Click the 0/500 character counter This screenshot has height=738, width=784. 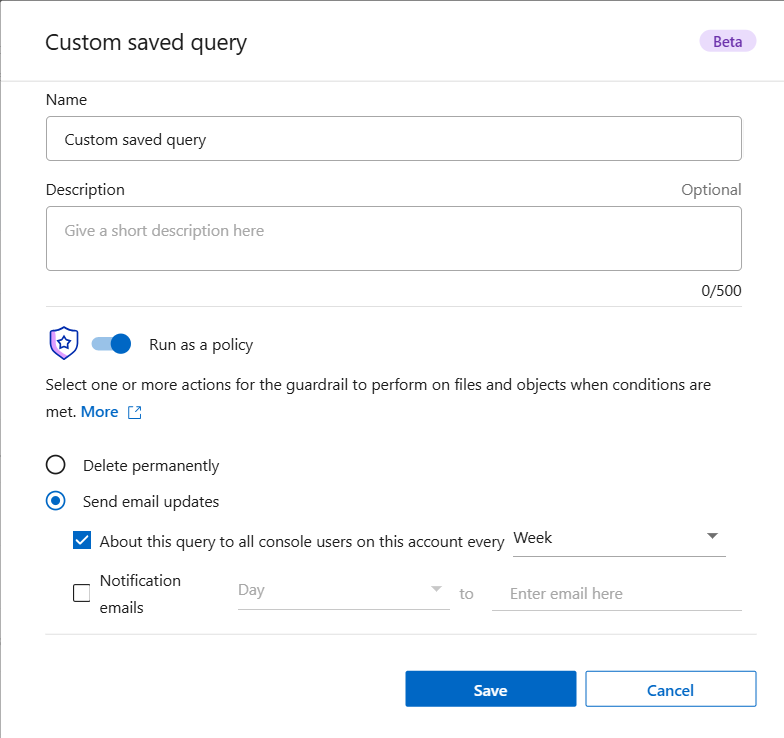click(x=721, y=290)
